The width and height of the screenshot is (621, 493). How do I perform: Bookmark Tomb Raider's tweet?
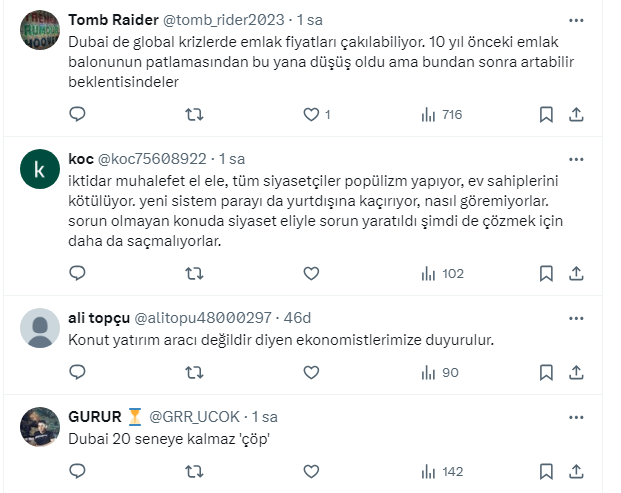pyautogui.click(x=546, y=115)
